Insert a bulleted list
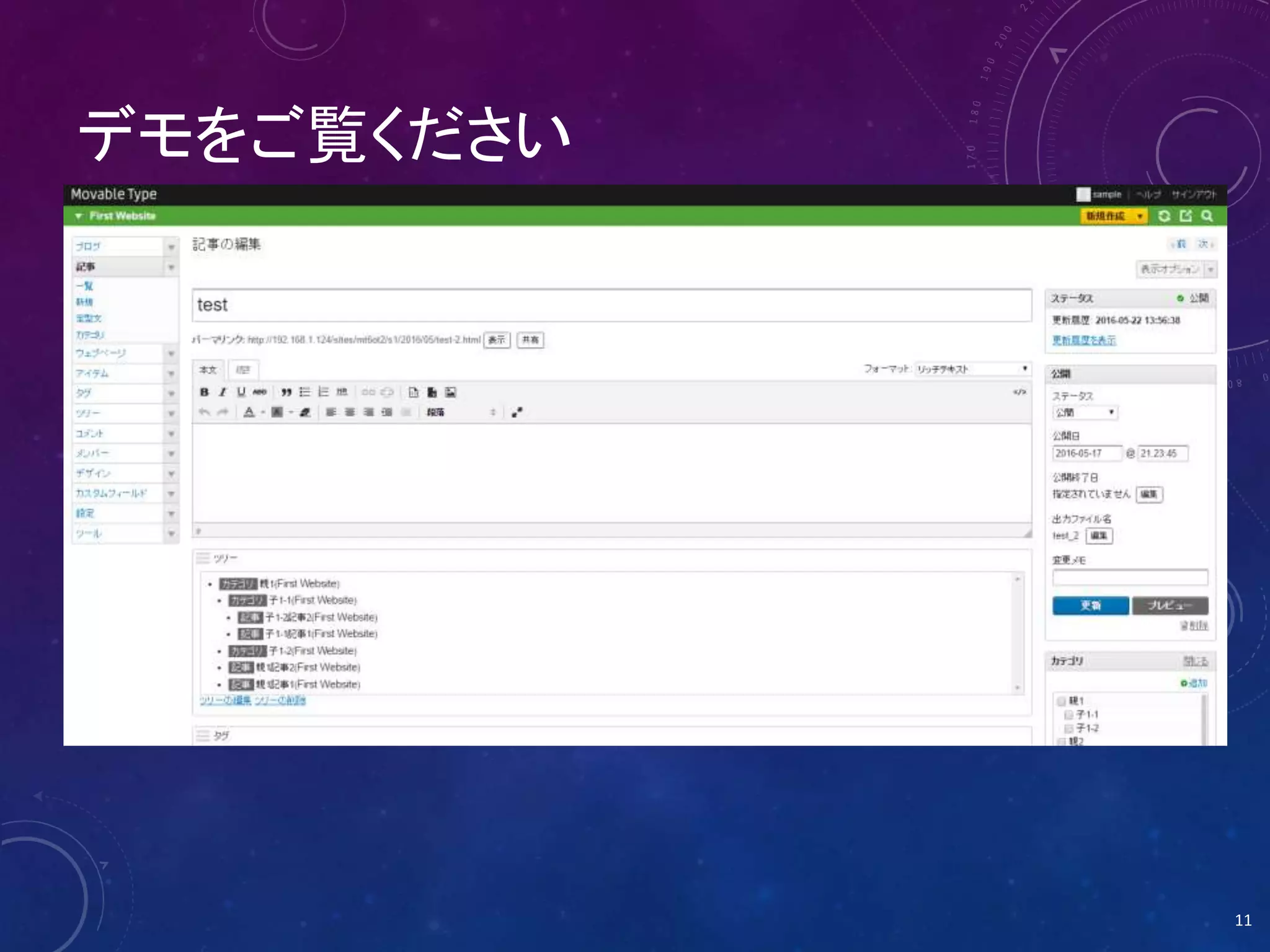 (x=304, y=392)
